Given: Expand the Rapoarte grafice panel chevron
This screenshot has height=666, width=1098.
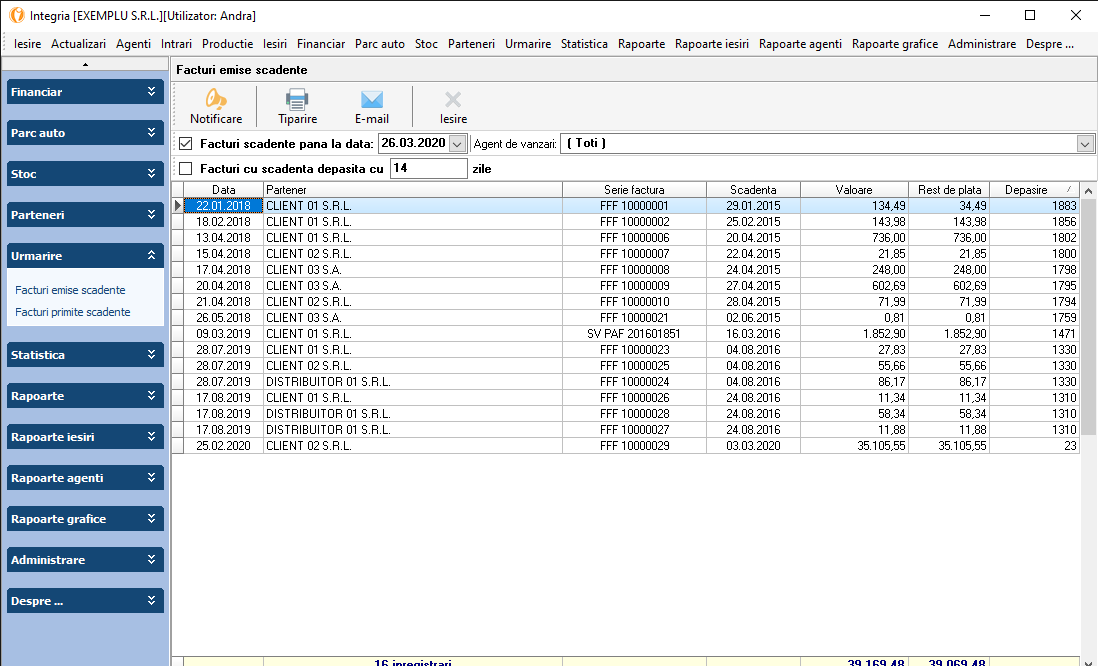Looking at the screenshot, I should [152, 519].
